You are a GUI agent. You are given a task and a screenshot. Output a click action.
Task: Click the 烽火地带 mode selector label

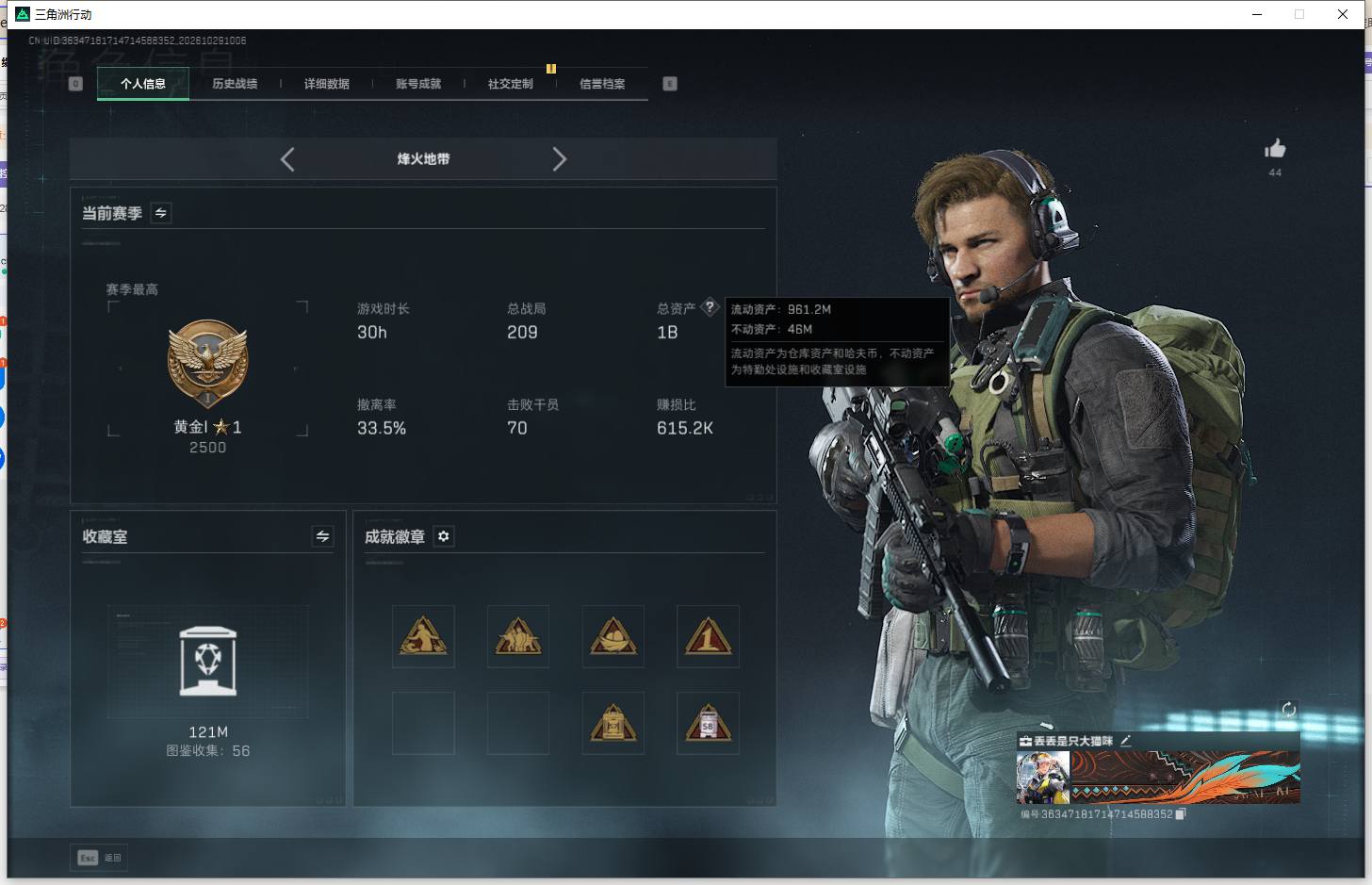(423, 159)
